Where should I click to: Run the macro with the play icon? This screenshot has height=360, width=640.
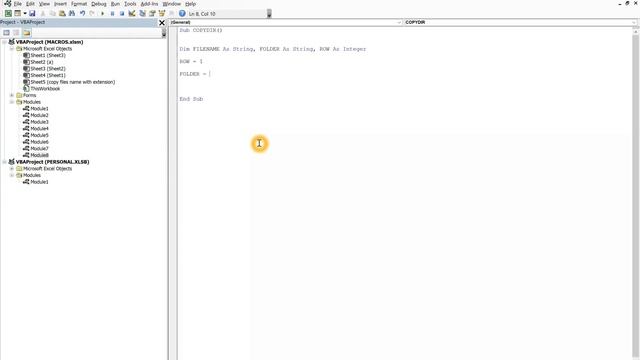pyautogui.click(x=102, y=13)
